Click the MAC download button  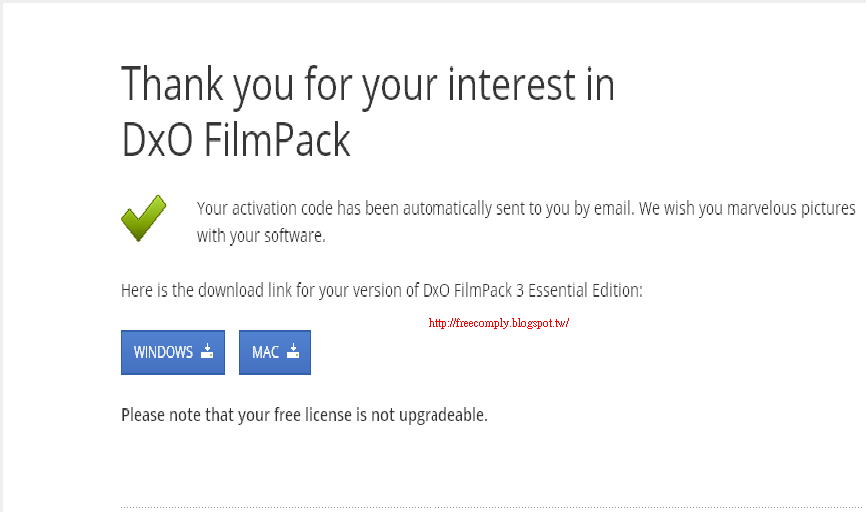point(275,352)
